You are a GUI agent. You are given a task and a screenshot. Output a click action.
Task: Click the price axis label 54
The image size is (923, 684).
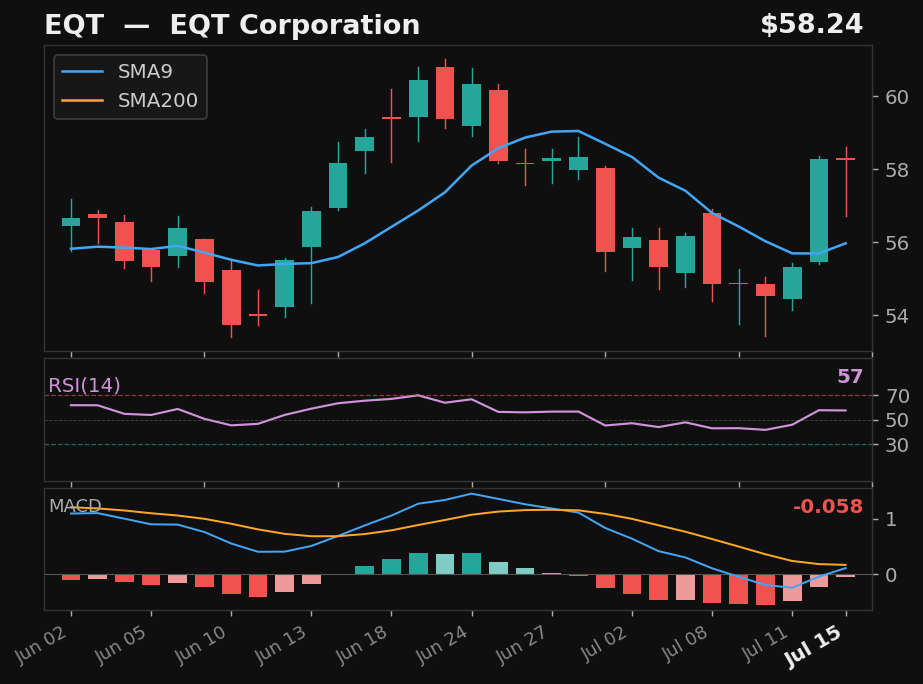coord(897,316)
